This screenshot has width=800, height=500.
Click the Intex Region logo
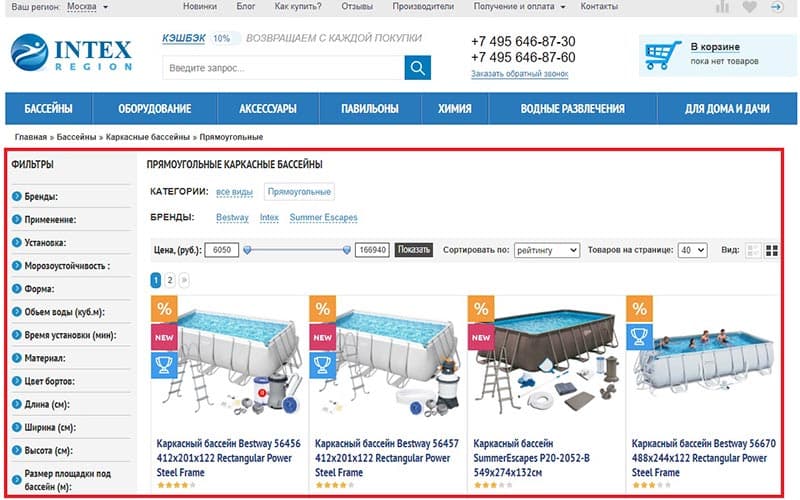pos(71,53)
